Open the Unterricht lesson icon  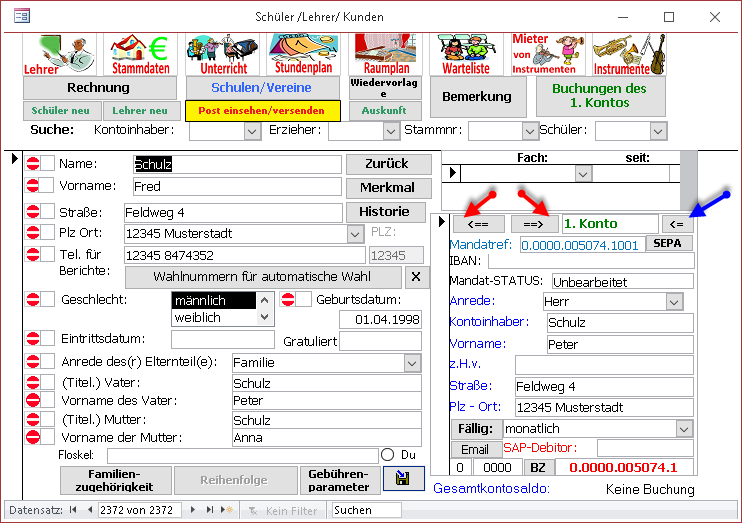[223, 54]
